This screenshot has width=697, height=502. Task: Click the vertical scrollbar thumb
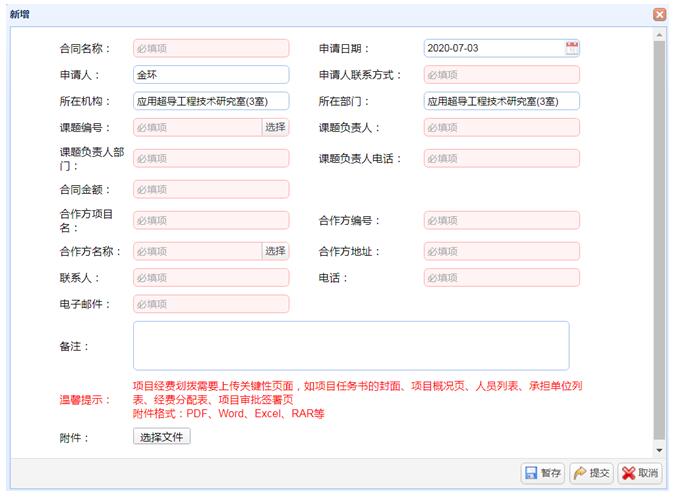(659, 240)
